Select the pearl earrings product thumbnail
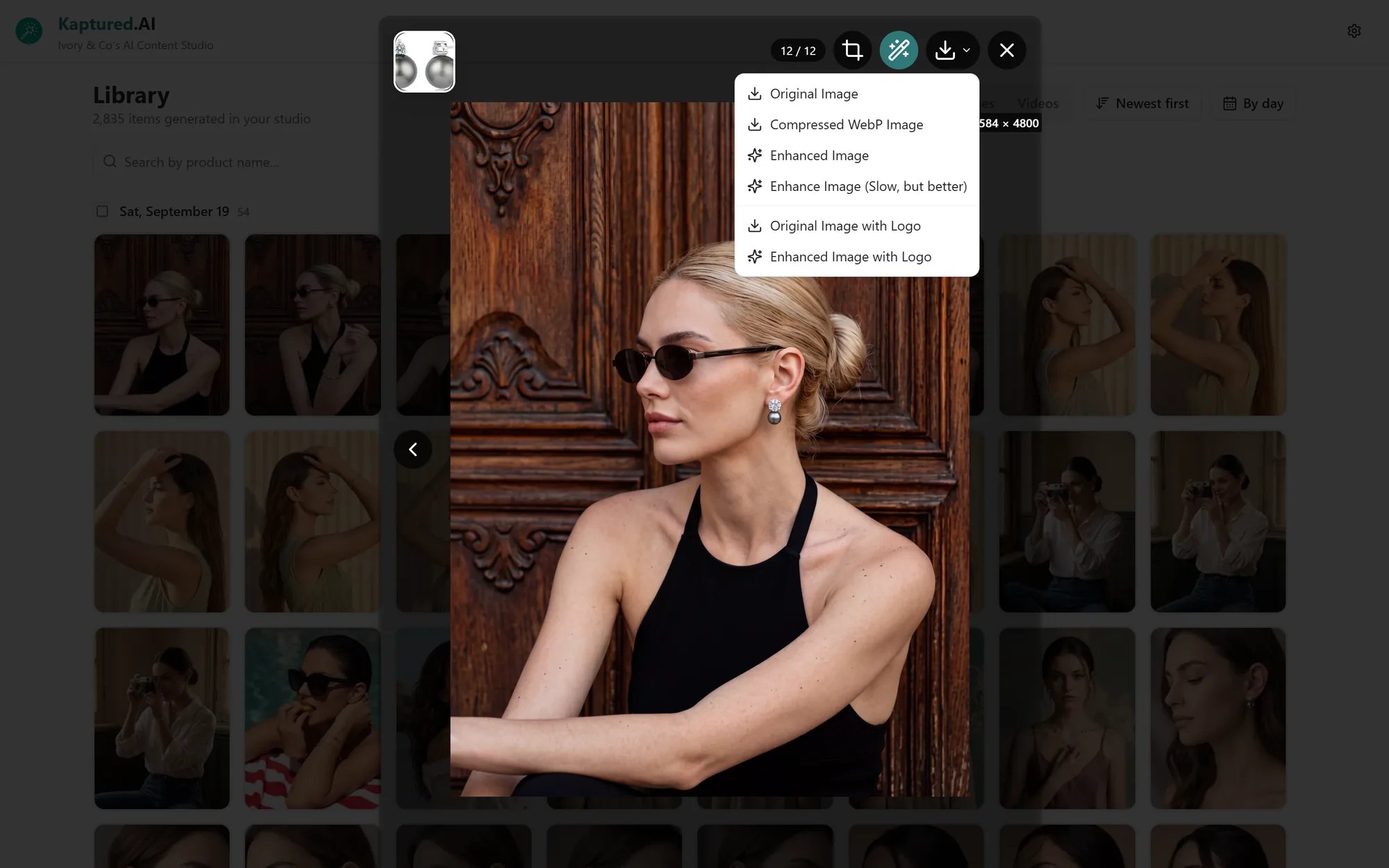1389x868 pixels. (424, 62)
